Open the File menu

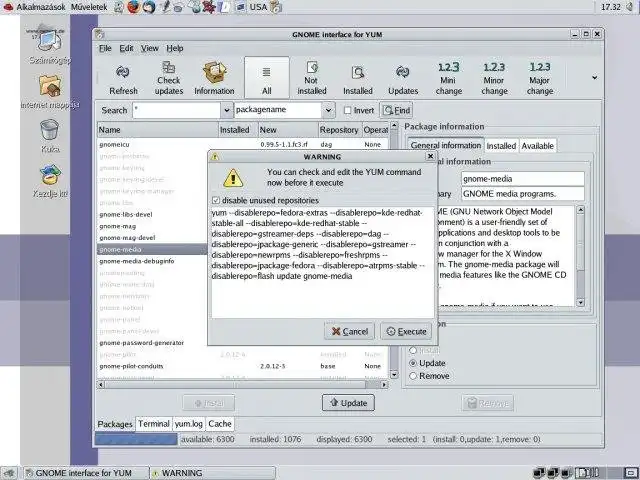105,48
